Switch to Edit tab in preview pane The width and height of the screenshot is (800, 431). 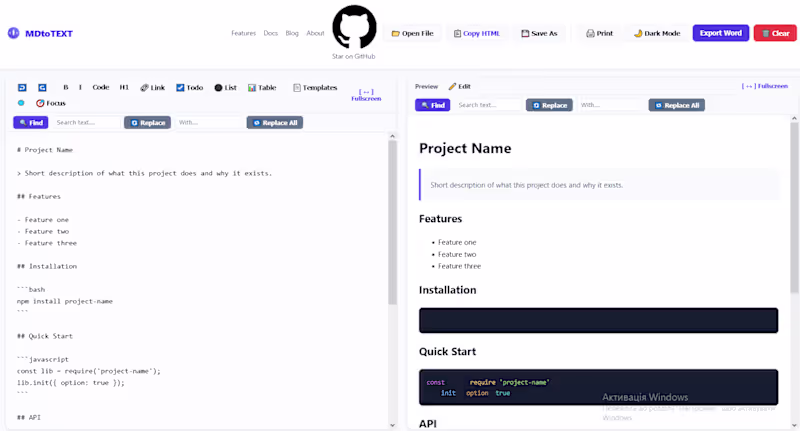point(459,87)
